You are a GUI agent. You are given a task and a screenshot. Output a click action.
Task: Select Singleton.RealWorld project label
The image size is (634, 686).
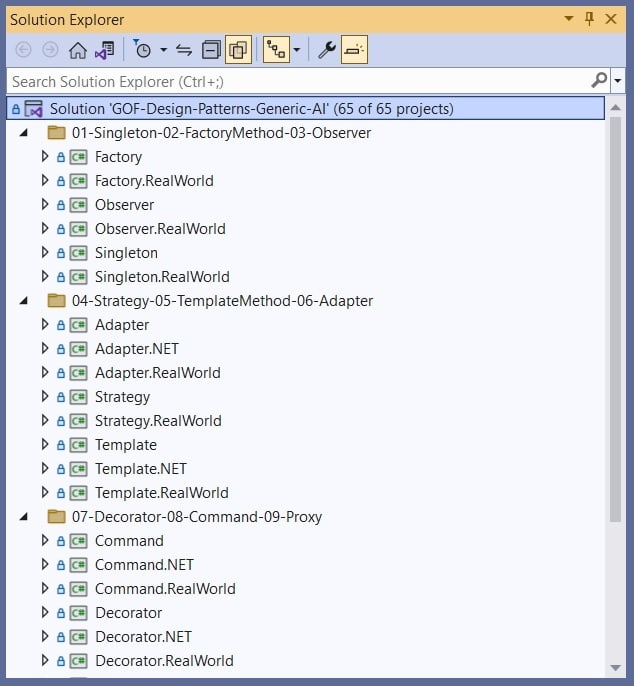(x=162, y=277)
